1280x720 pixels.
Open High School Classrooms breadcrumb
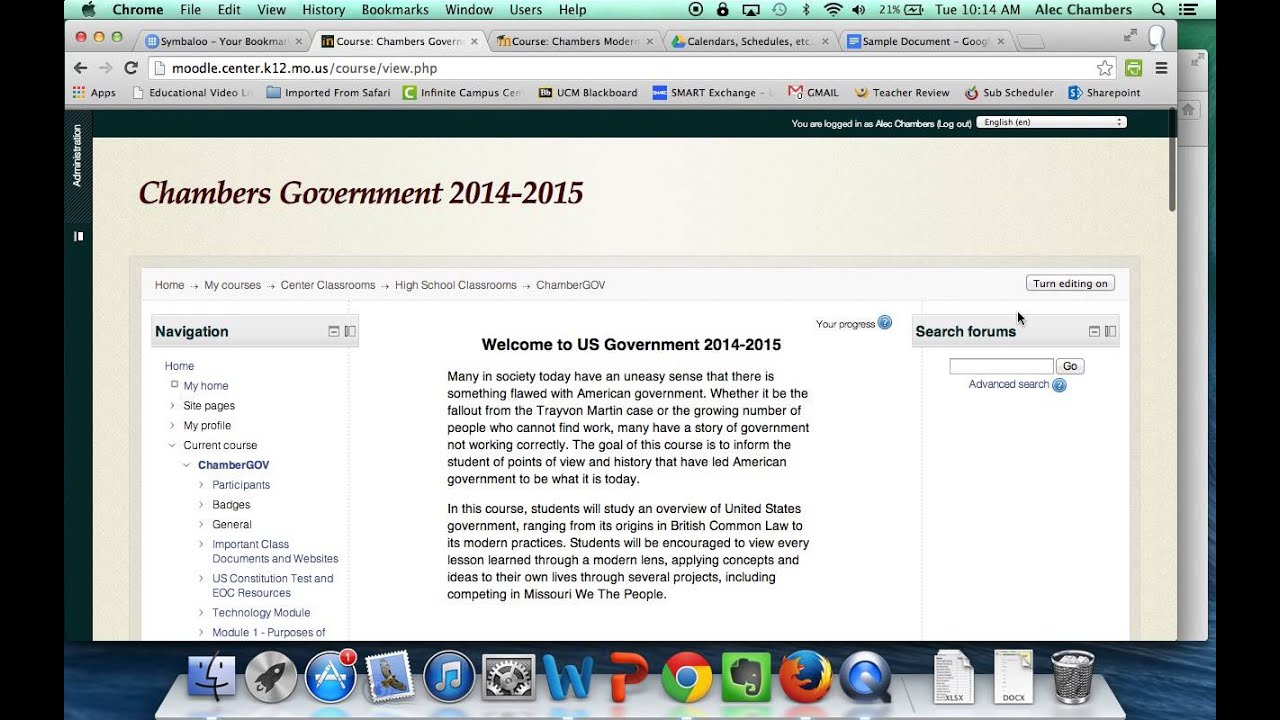click(455, 285)
